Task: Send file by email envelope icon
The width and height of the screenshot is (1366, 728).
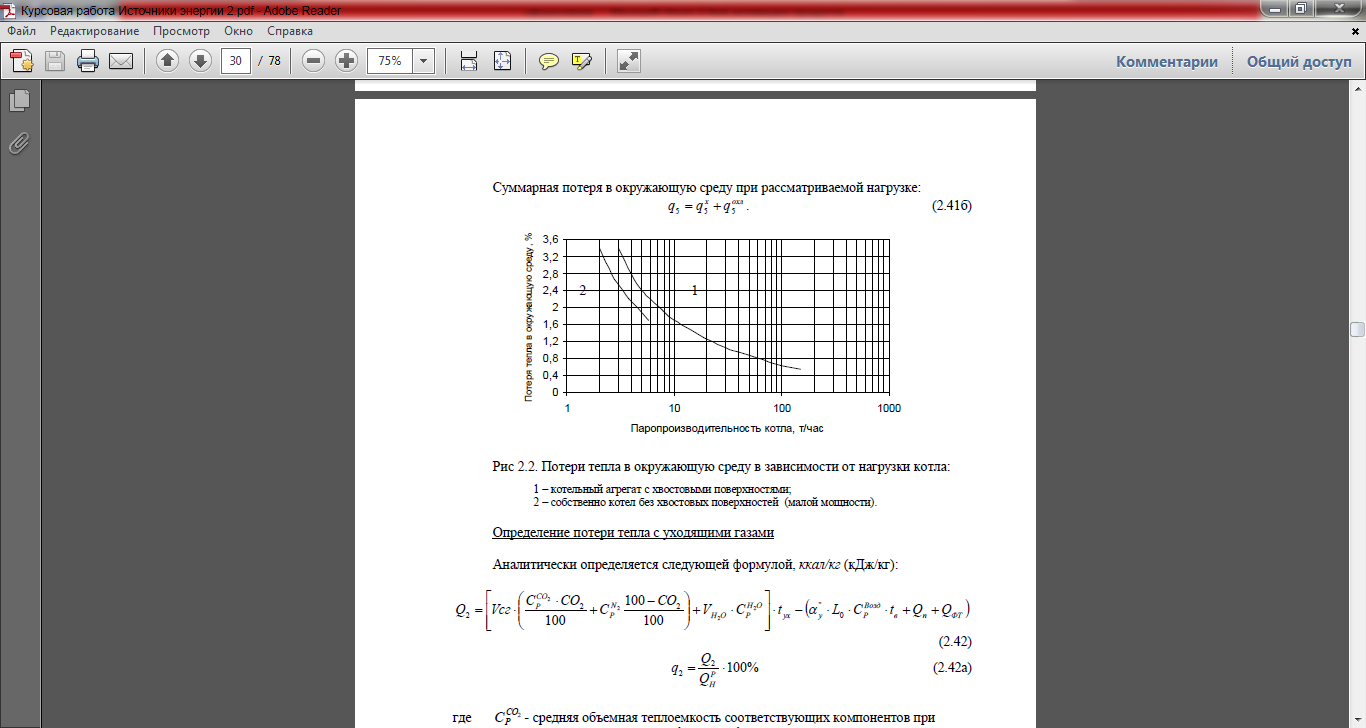Action: 121,61
